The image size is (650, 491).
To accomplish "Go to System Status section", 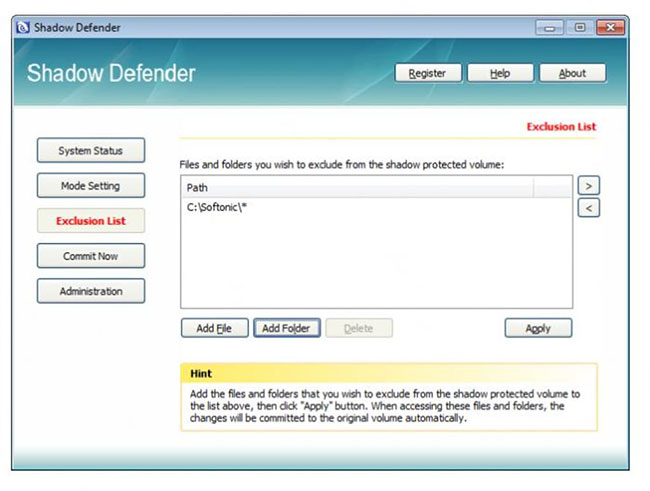I will coord(91,151).
